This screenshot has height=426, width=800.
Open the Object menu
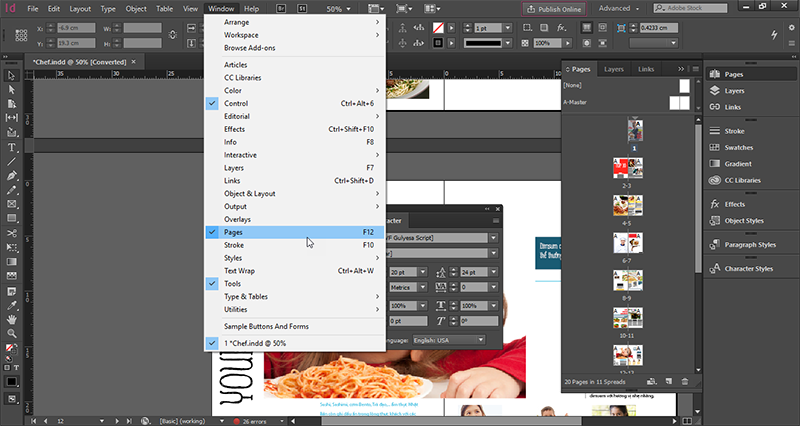[136, 9]
